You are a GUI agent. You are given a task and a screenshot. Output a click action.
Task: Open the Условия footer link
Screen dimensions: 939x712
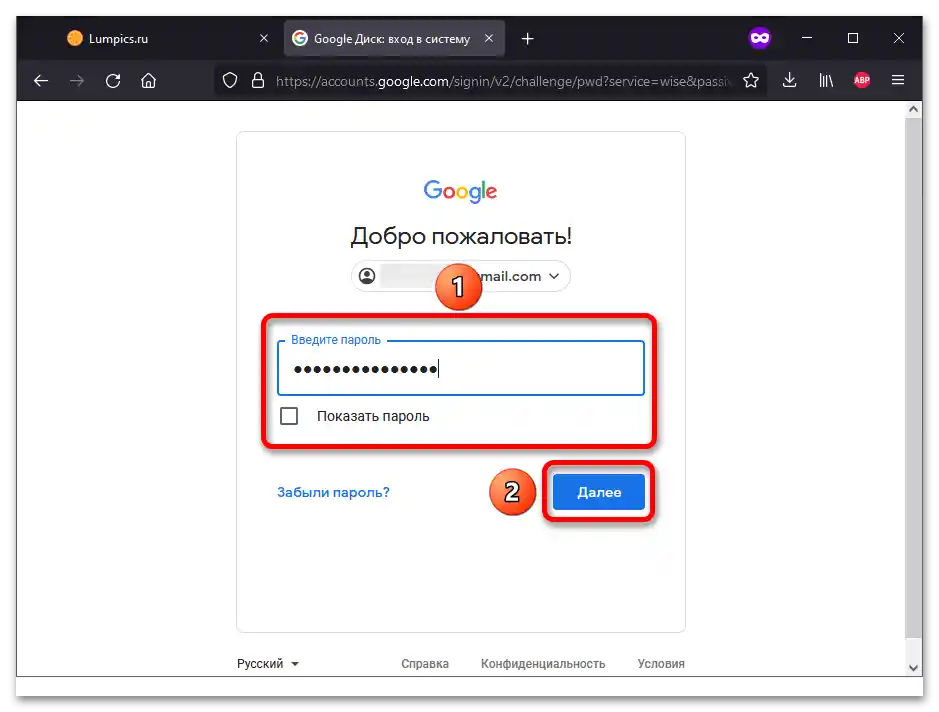coord(661,663)
